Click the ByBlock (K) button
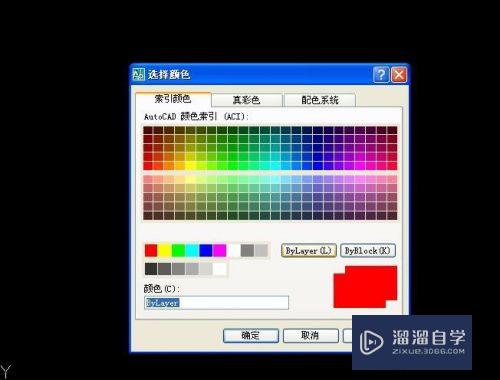Viewport: 500px width, 380px height. point(368,251)
